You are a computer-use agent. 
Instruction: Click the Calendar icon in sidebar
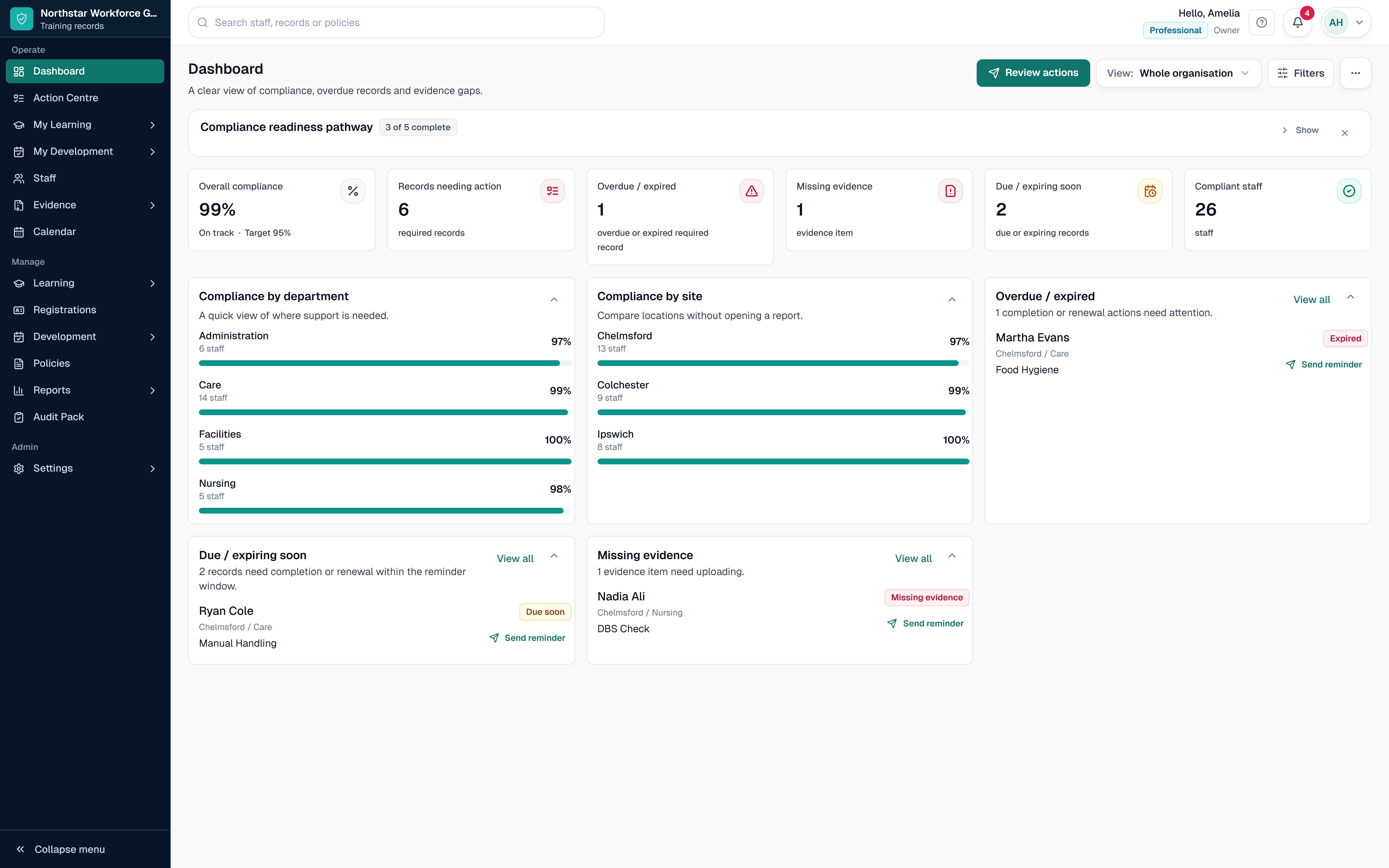pyautogui.click(x=19, y=232)
